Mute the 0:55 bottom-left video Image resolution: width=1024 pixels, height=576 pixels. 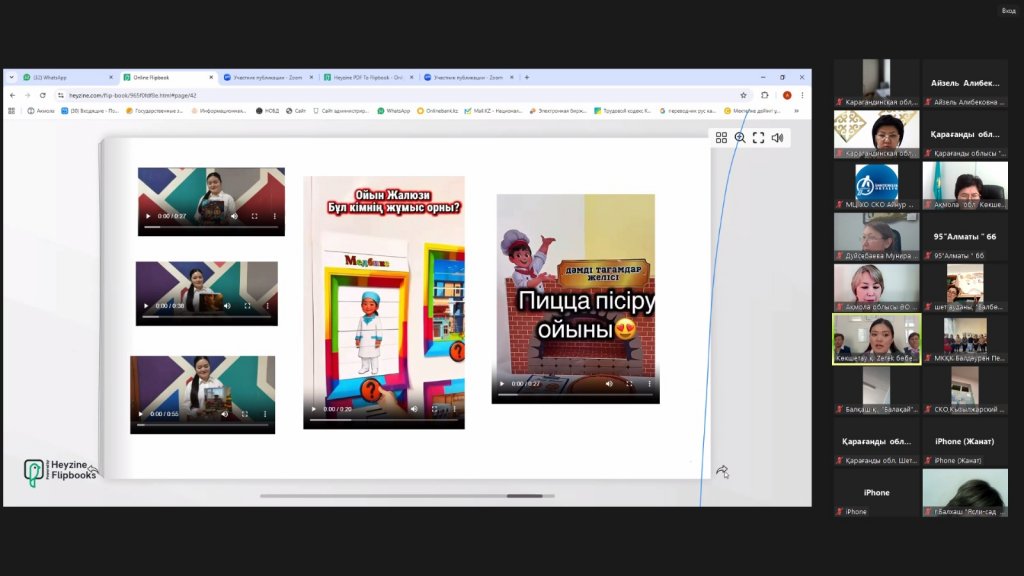point(223,414)
